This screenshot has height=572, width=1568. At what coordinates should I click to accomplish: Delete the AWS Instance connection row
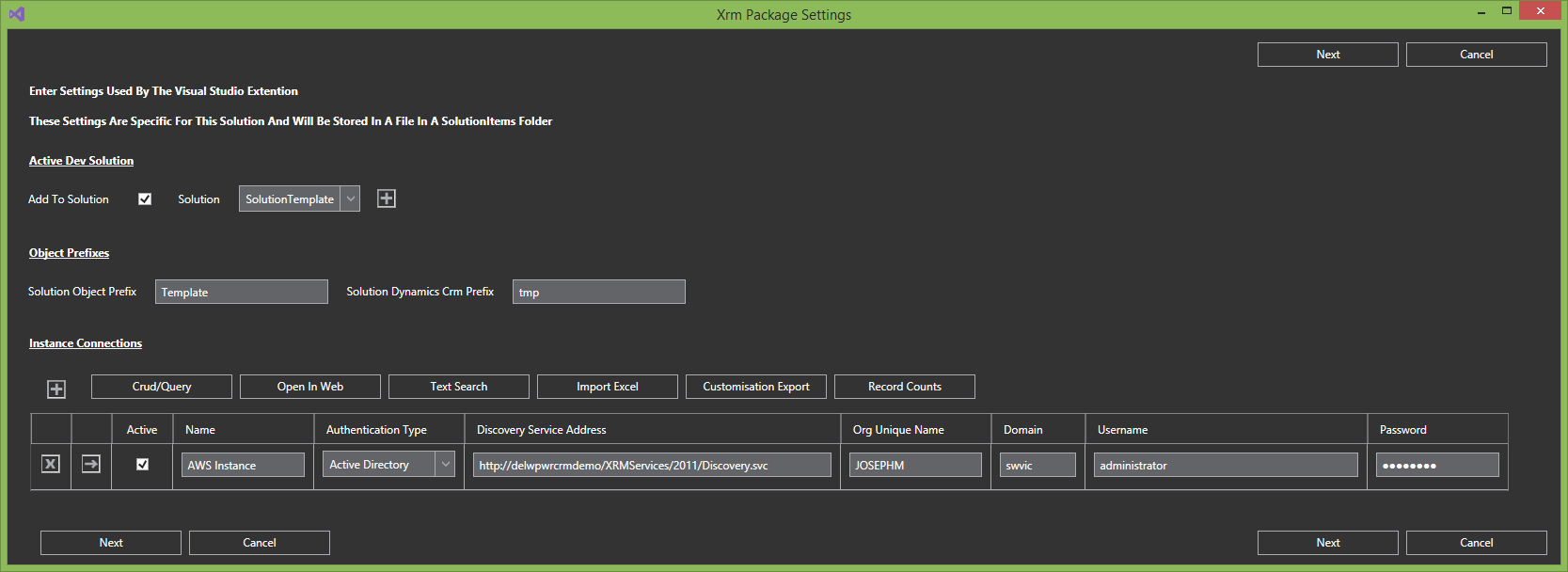51,464
